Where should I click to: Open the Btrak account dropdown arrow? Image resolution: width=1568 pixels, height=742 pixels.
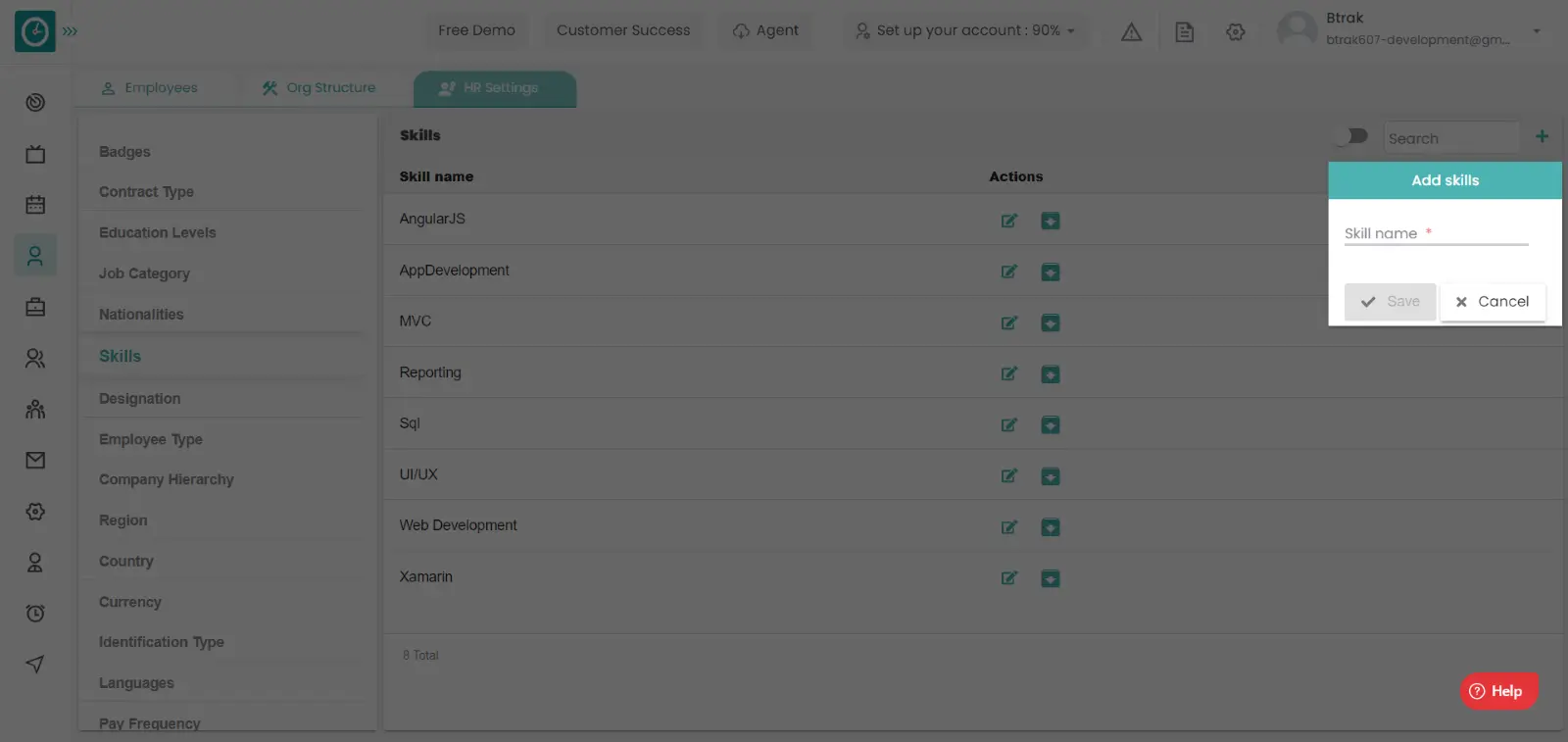click(x=1537, y=31)
